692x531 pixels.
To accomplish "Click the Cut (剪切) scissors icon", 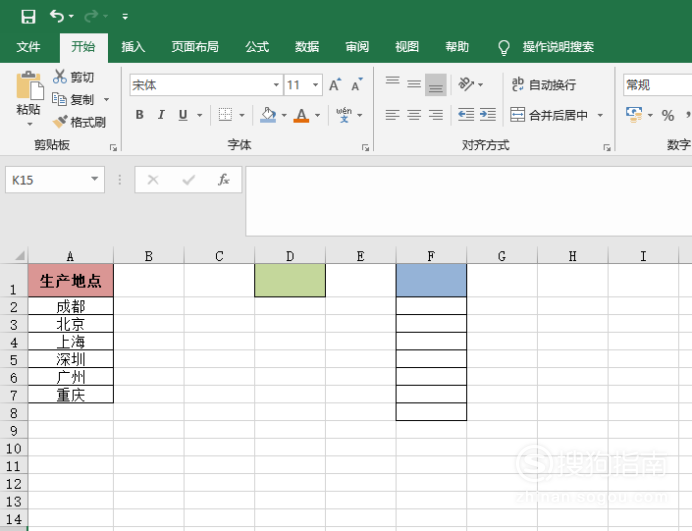I will (60, 77).
